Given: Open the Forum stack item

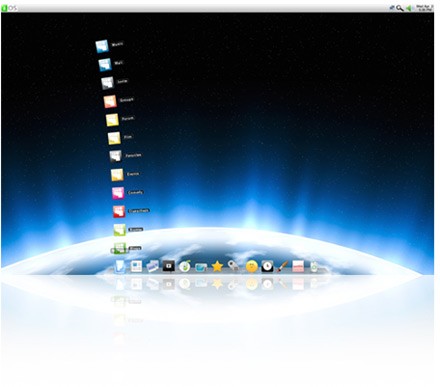Looking at the screenshot, I should tap(112, 120).
